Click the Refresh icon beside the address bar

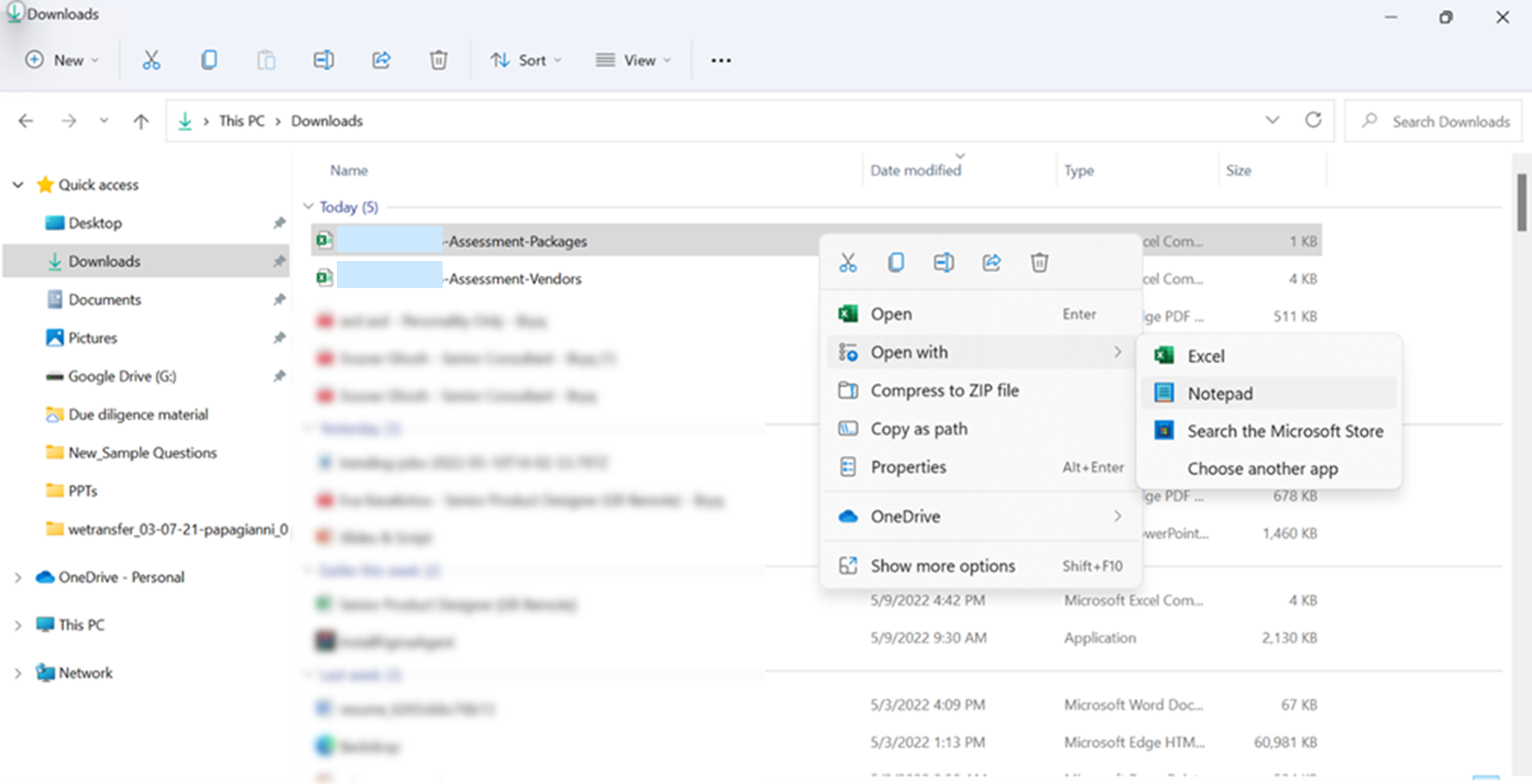(x=1313, y=120)
